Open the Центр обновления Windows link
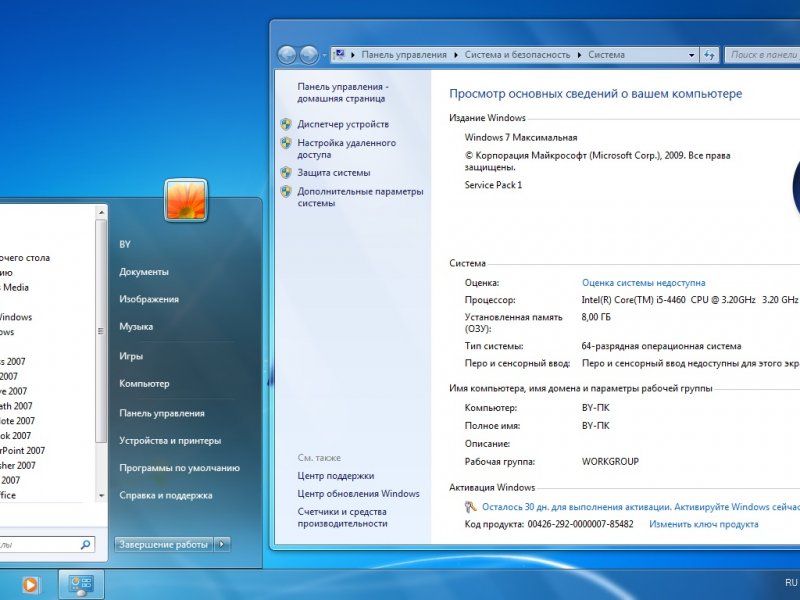This screenshot has width=800, height=600. click(x=359, y=493)
